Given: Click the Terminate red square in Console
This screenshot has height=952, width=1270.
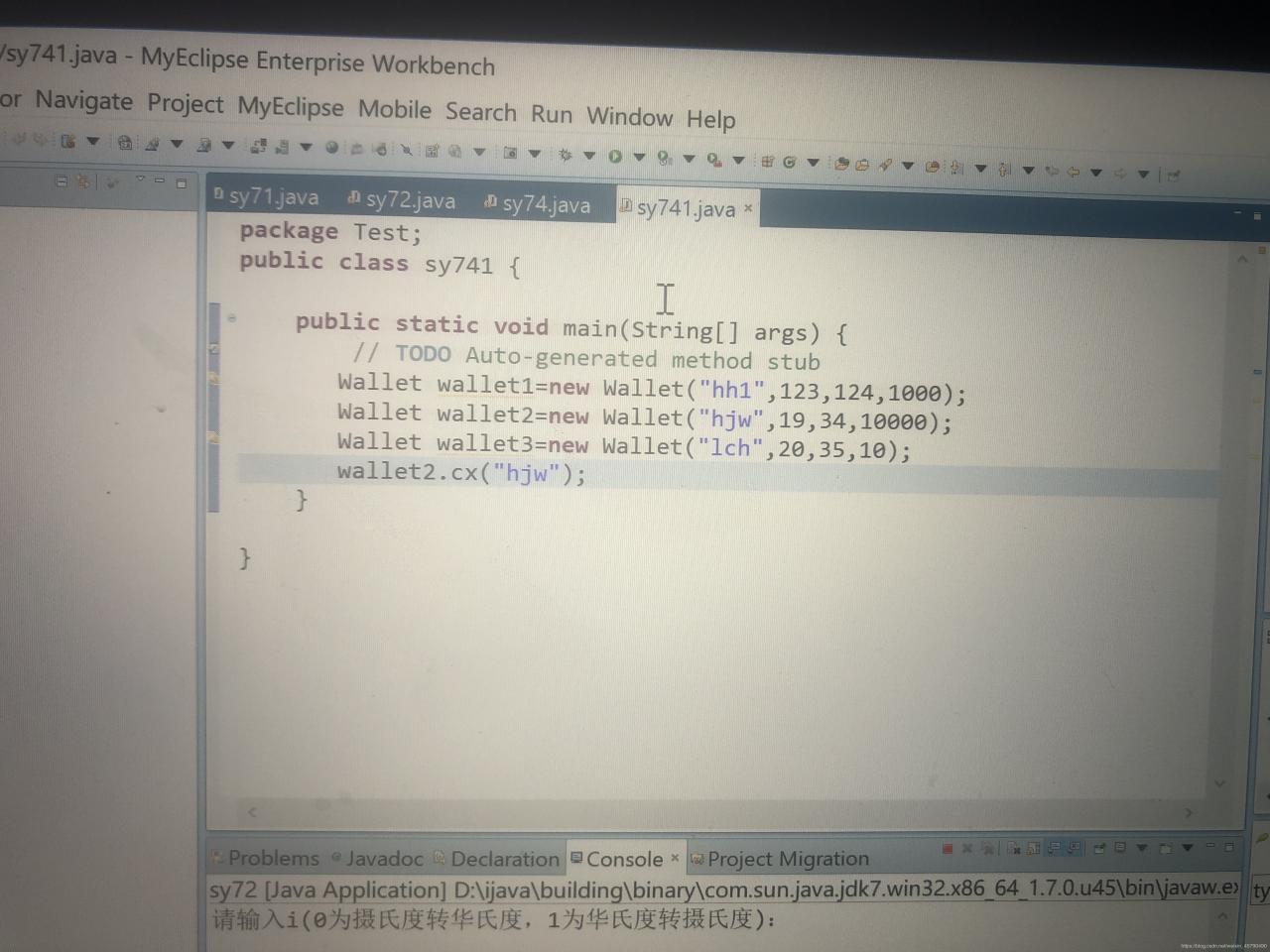Looking at the screenshot, I should coord(948,849).
